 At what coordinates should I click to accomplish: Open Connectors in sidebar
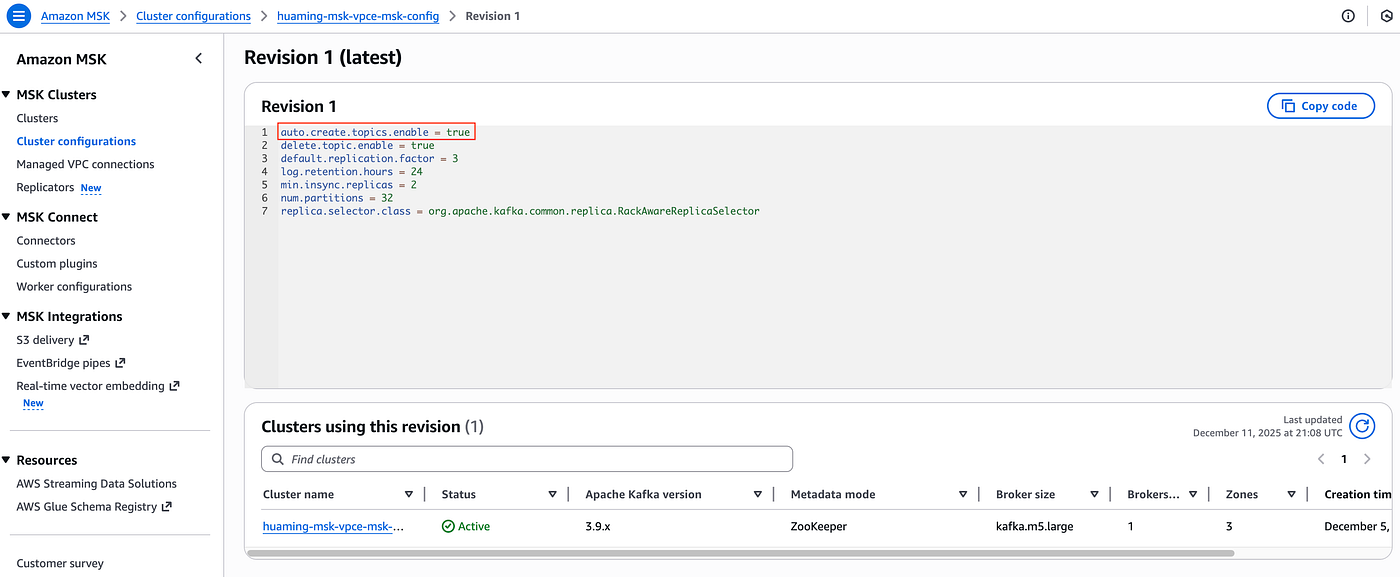point(46,240)
